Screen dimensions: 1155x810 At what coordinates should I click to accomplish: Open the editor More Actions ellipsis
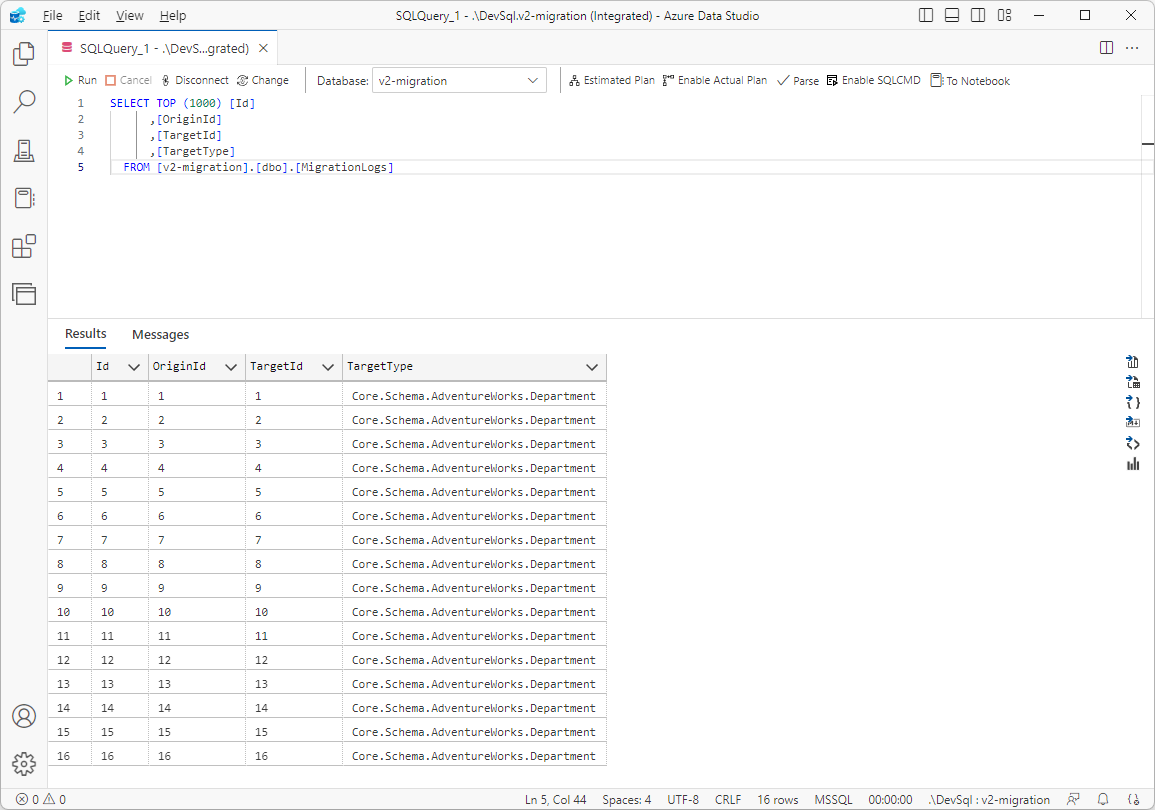1132,48
